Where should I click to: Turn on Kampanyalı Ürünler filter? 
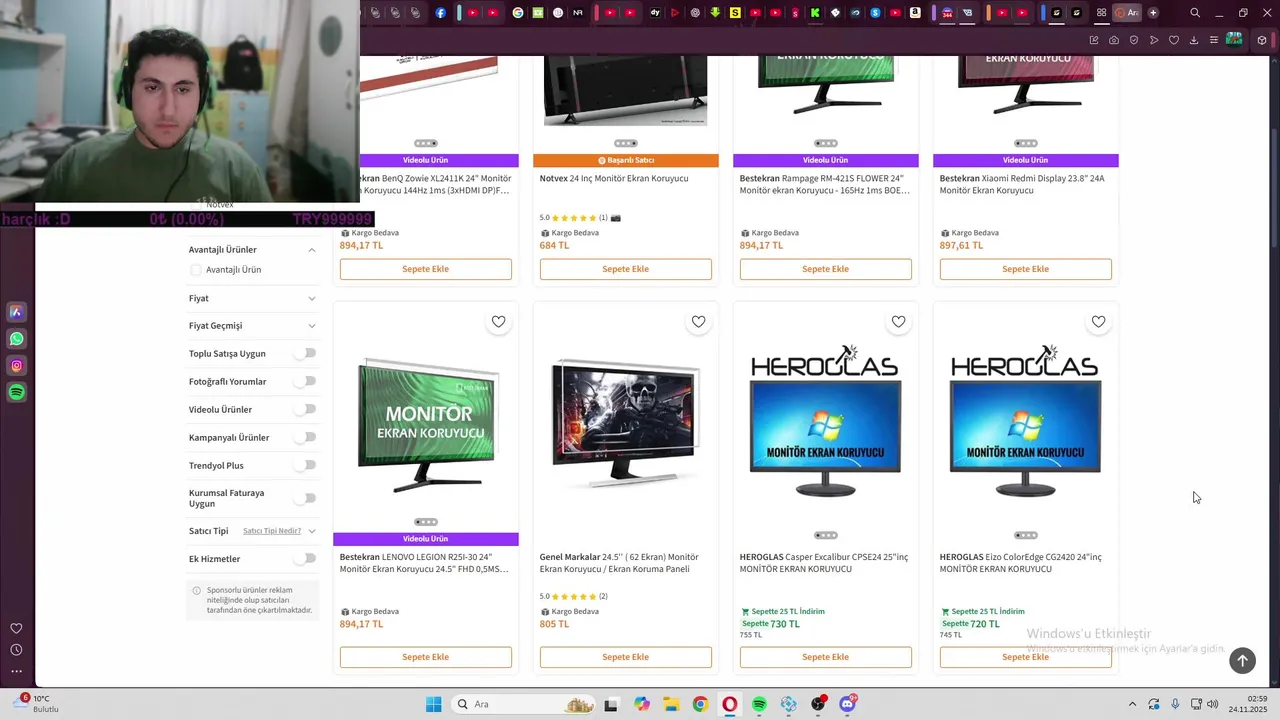(306, 437)
